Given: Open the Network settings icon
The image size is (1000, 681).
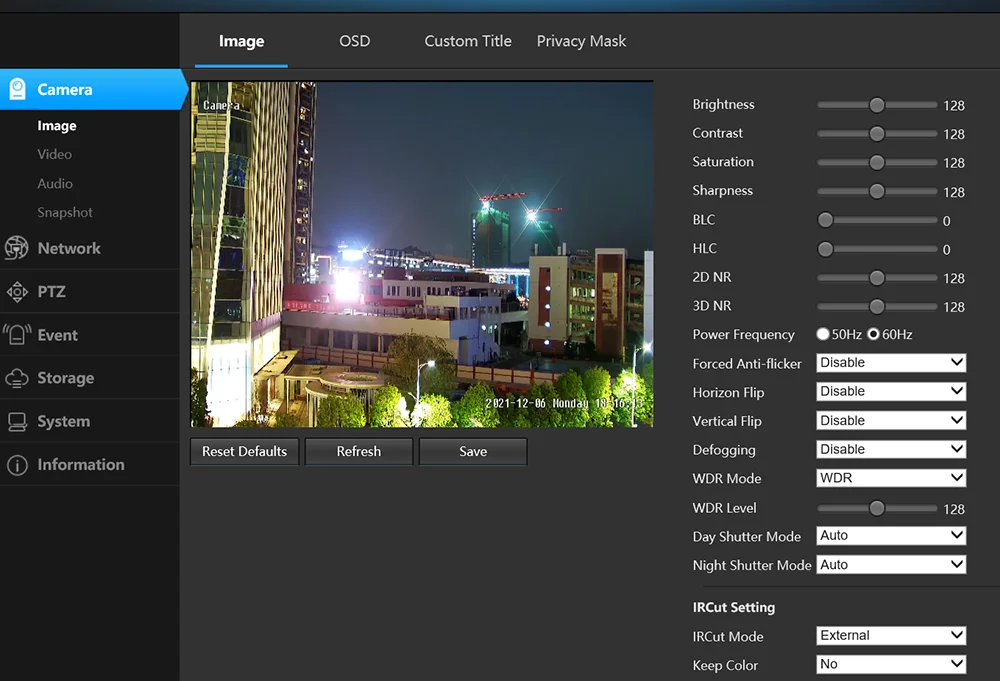Looking at the screenshot, I should 19,248.
